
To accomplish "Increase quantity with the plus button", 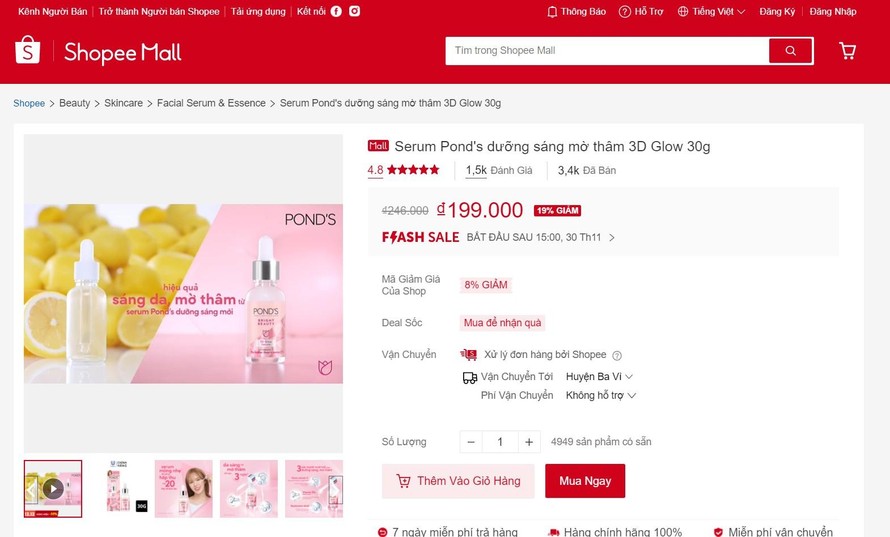I will point(529,442).
